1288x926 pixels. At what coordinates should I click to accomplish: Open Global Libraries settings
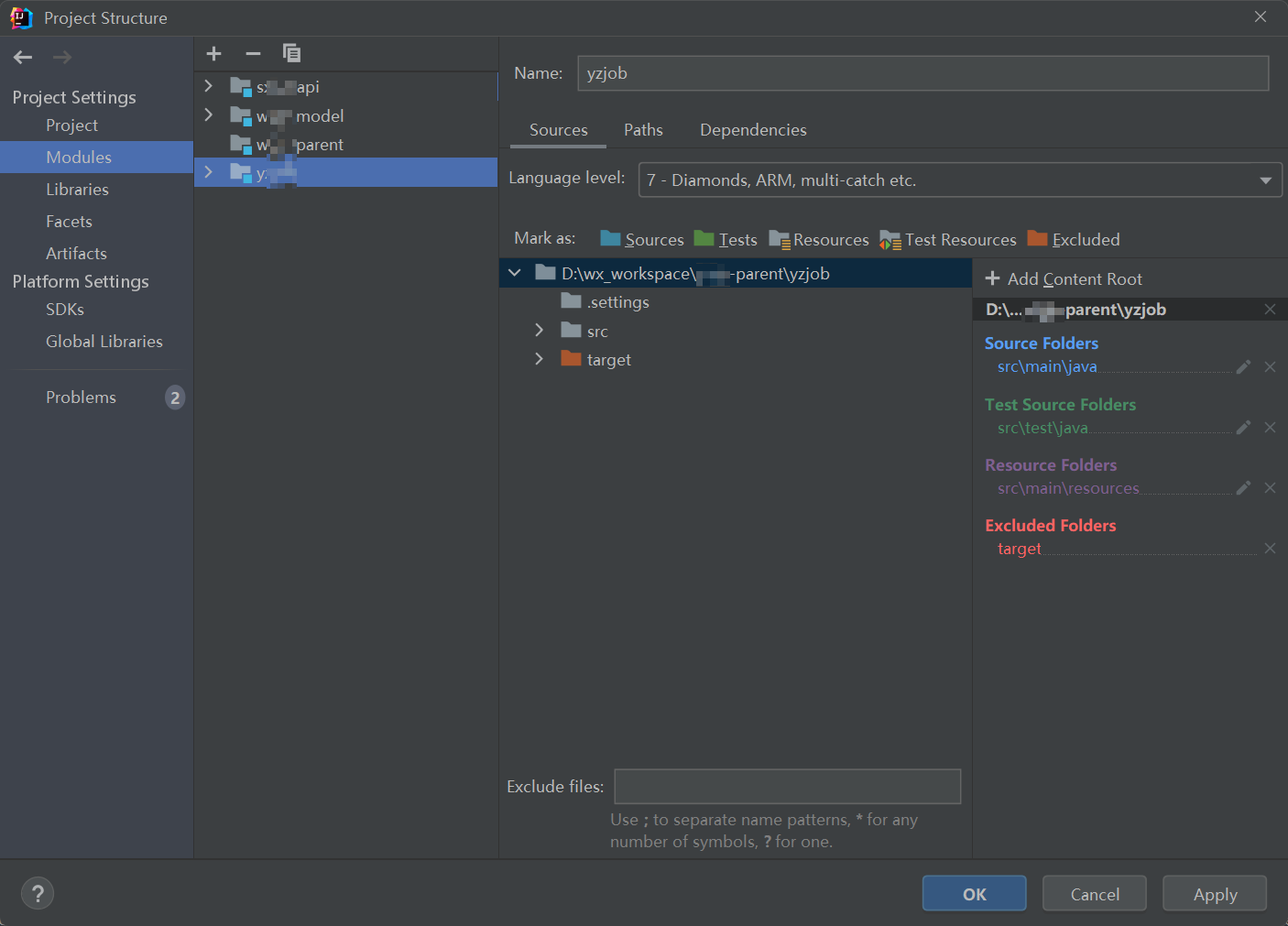click(x=104, y=342)
